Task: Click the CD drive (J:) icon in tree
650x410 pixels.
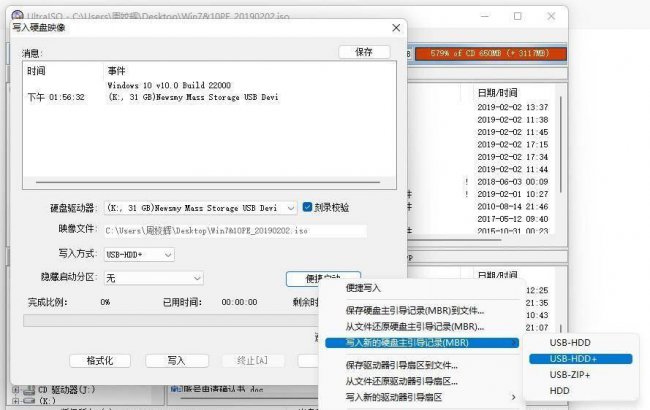Action: pyautogui.click(x=29, y=390)
